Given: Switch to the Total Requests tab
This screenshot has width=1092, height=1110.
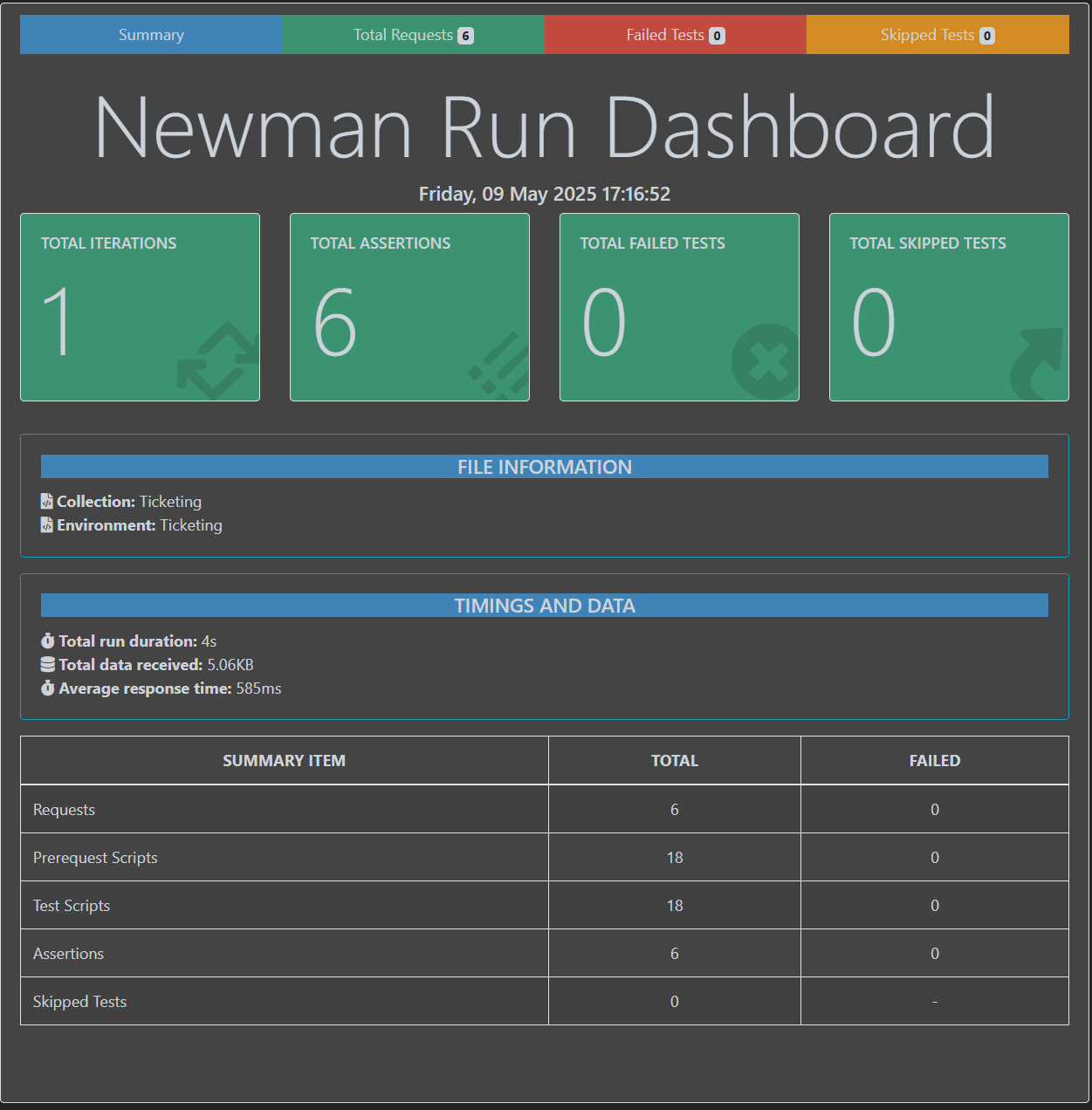Looking at the screenshot, I should coord(413,35).
